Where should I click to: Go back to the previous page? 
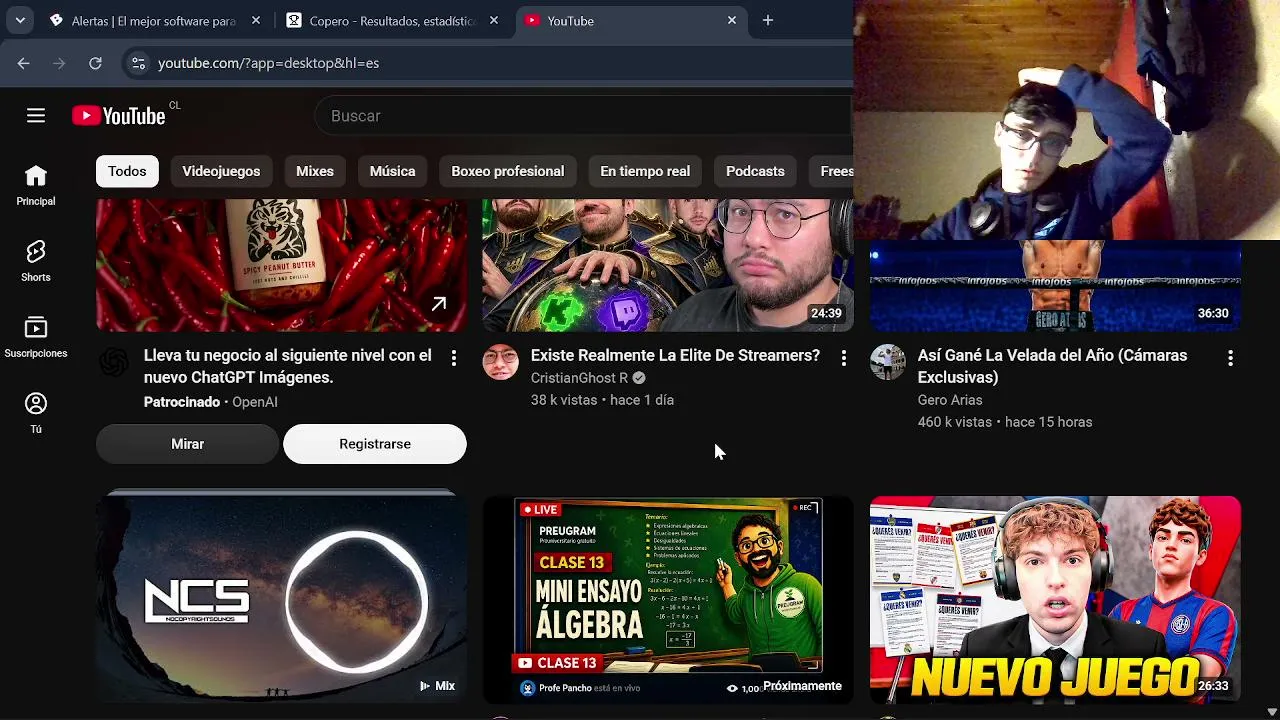24,63
